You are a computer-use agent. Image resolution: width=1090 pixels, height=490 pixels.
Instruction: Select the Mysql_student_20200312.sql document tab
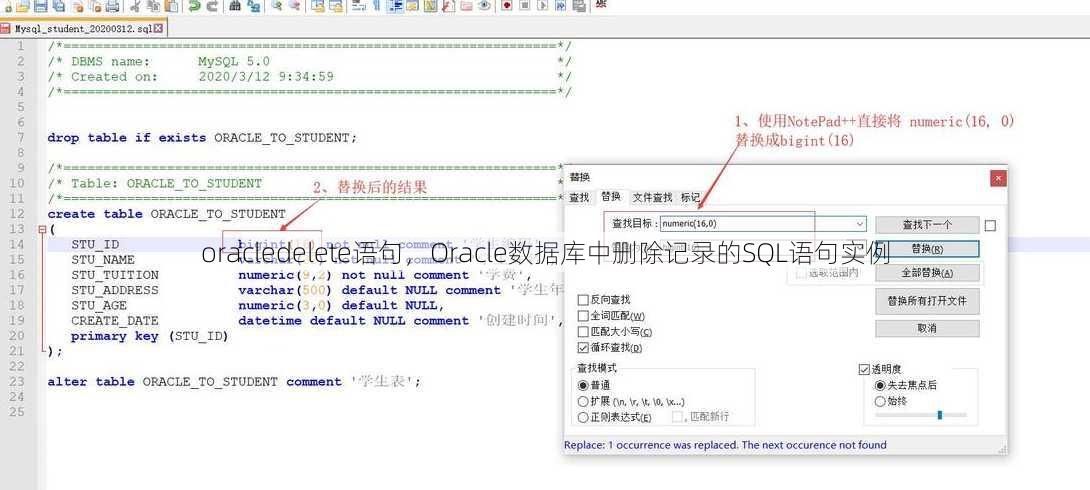tap(83, 29)
